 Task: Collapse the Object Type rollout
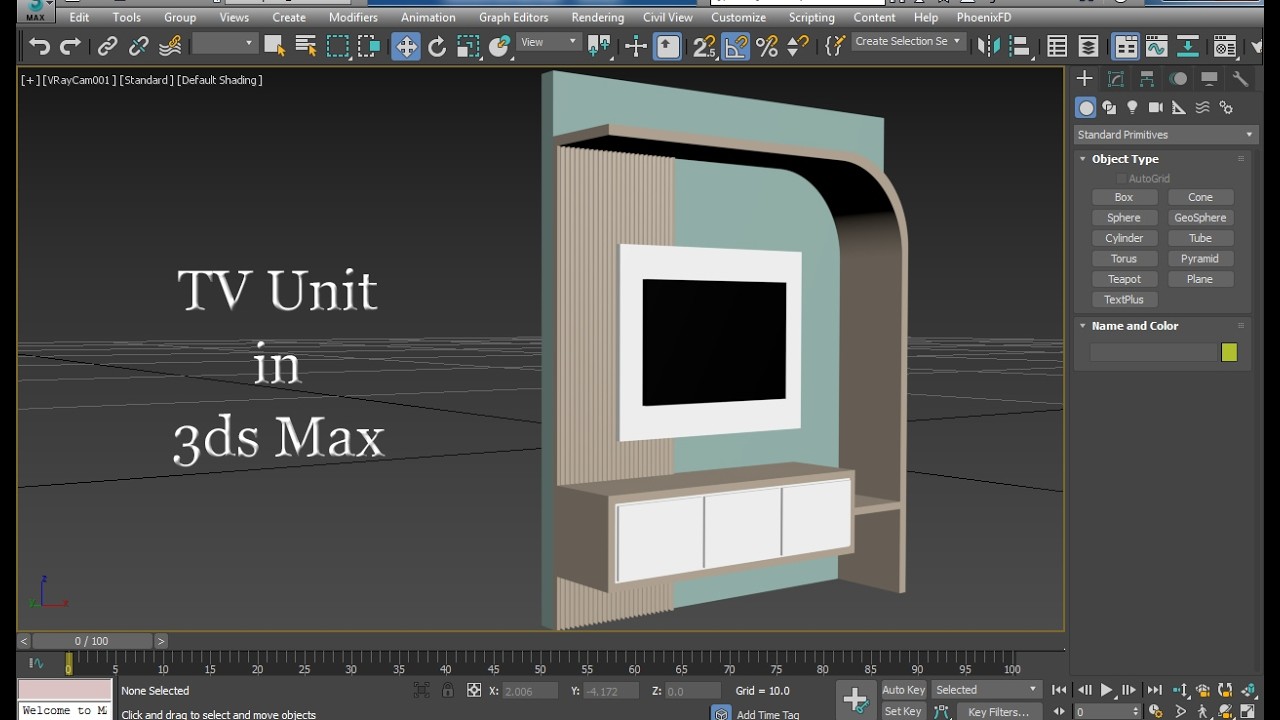click(x=1125, y=159)
